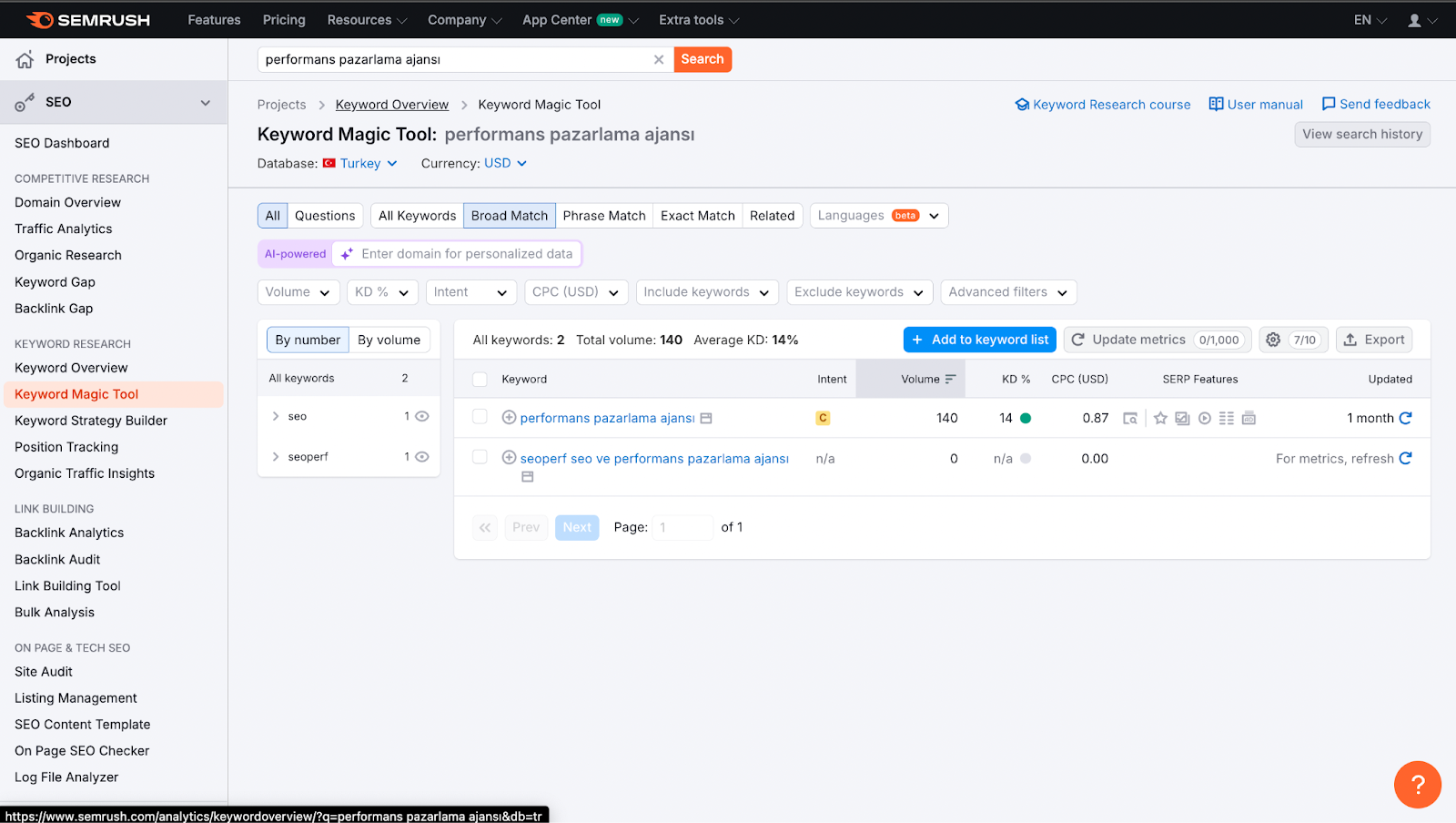Expand the seo keyword group
Viewport: 1456px width, 823px height.
tap(276, 416)
